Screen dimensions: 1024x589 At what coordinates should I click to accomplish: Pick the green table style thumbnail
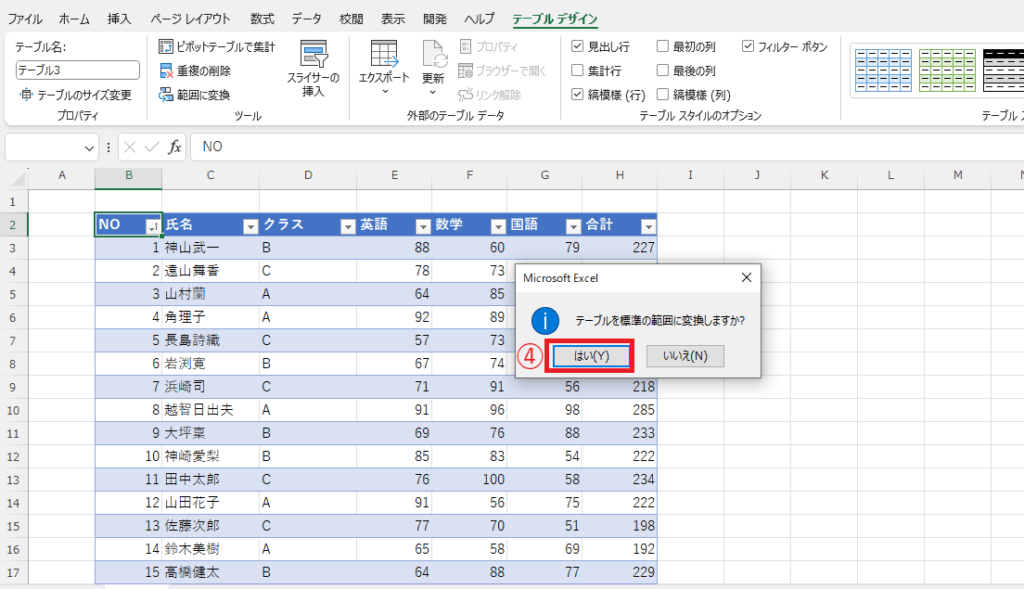pyautogui.click(x=947, y=70)
